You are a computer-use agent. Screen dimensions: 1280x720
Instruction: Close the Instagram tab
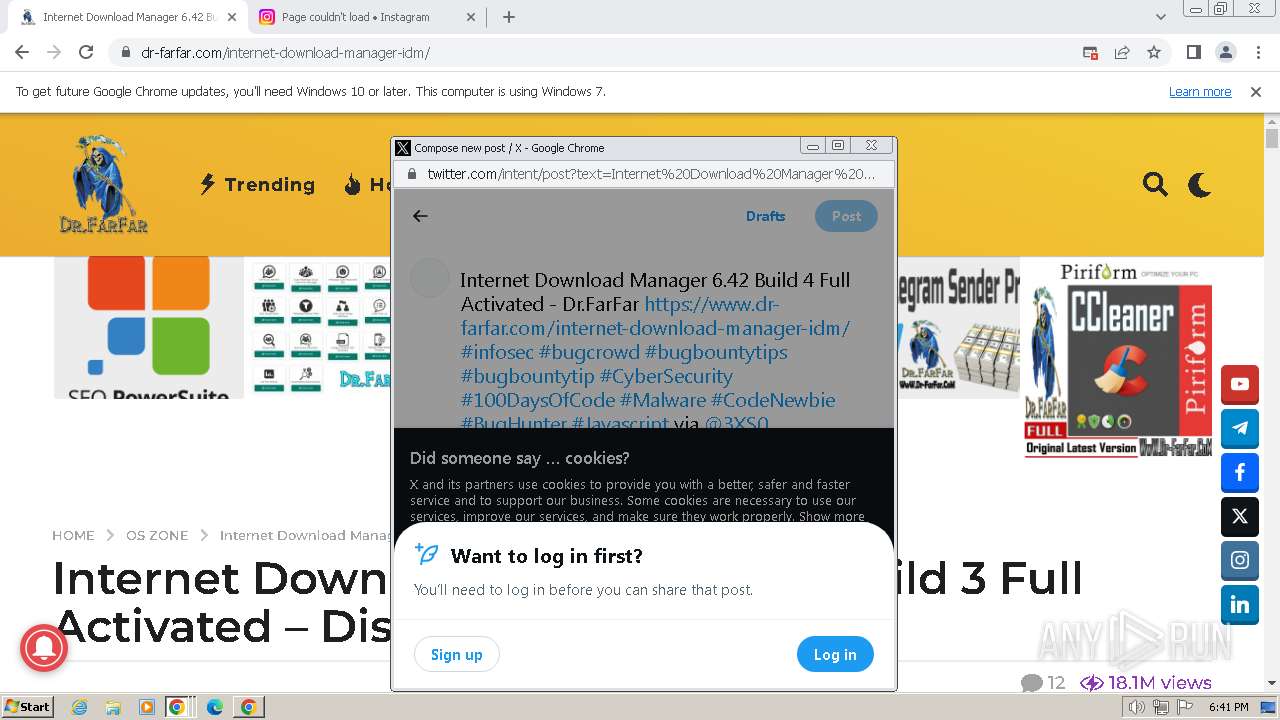472,17
